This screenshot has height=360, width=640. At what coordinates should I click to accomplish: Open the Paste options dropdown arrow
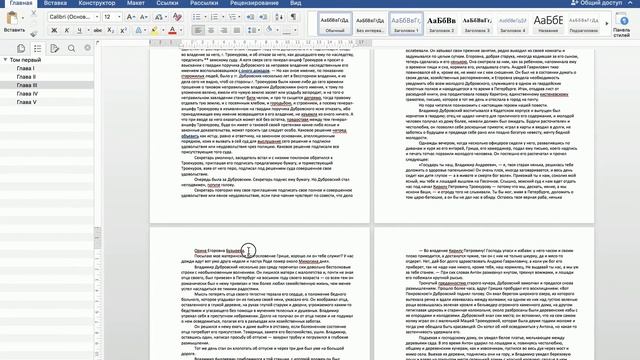click(x=22, y=18)
